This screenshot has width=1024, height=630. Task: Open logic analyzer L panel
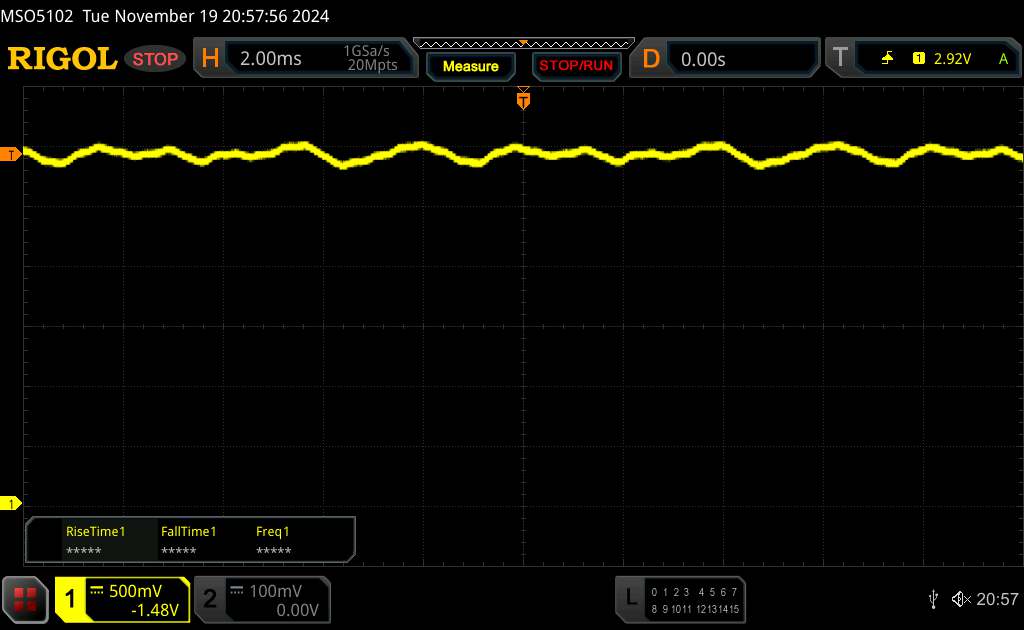[630, 598]
